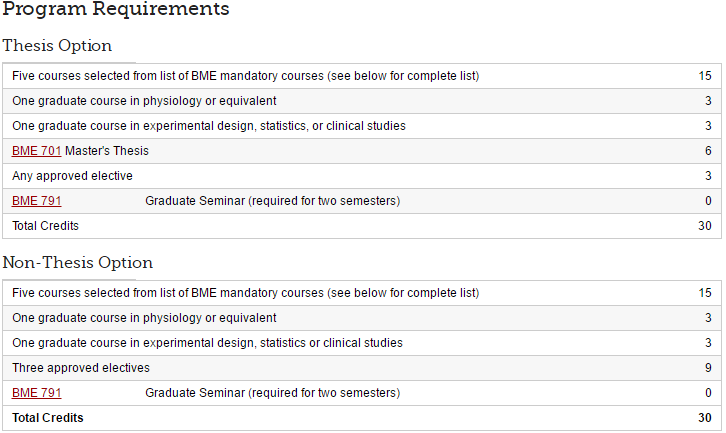This screenshot has height=433, width=726.
Task: Click the Thesis Option heading
Action: click(57, 46)
